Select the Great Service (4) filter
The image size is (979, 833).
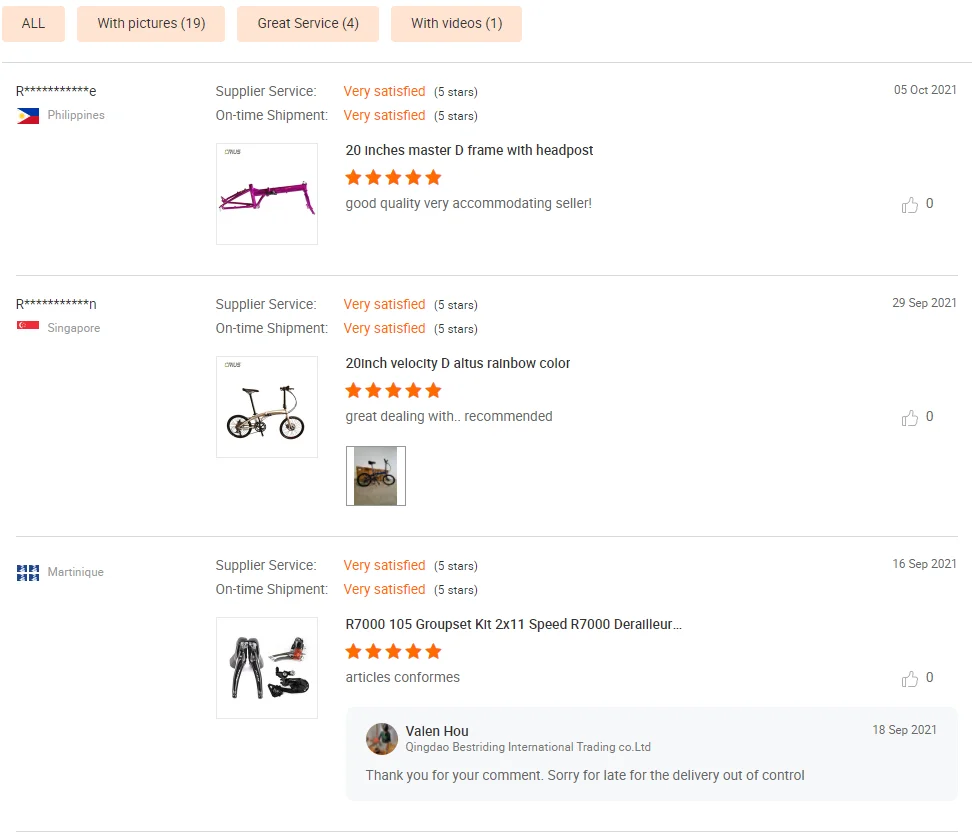(x=308, y=24)
